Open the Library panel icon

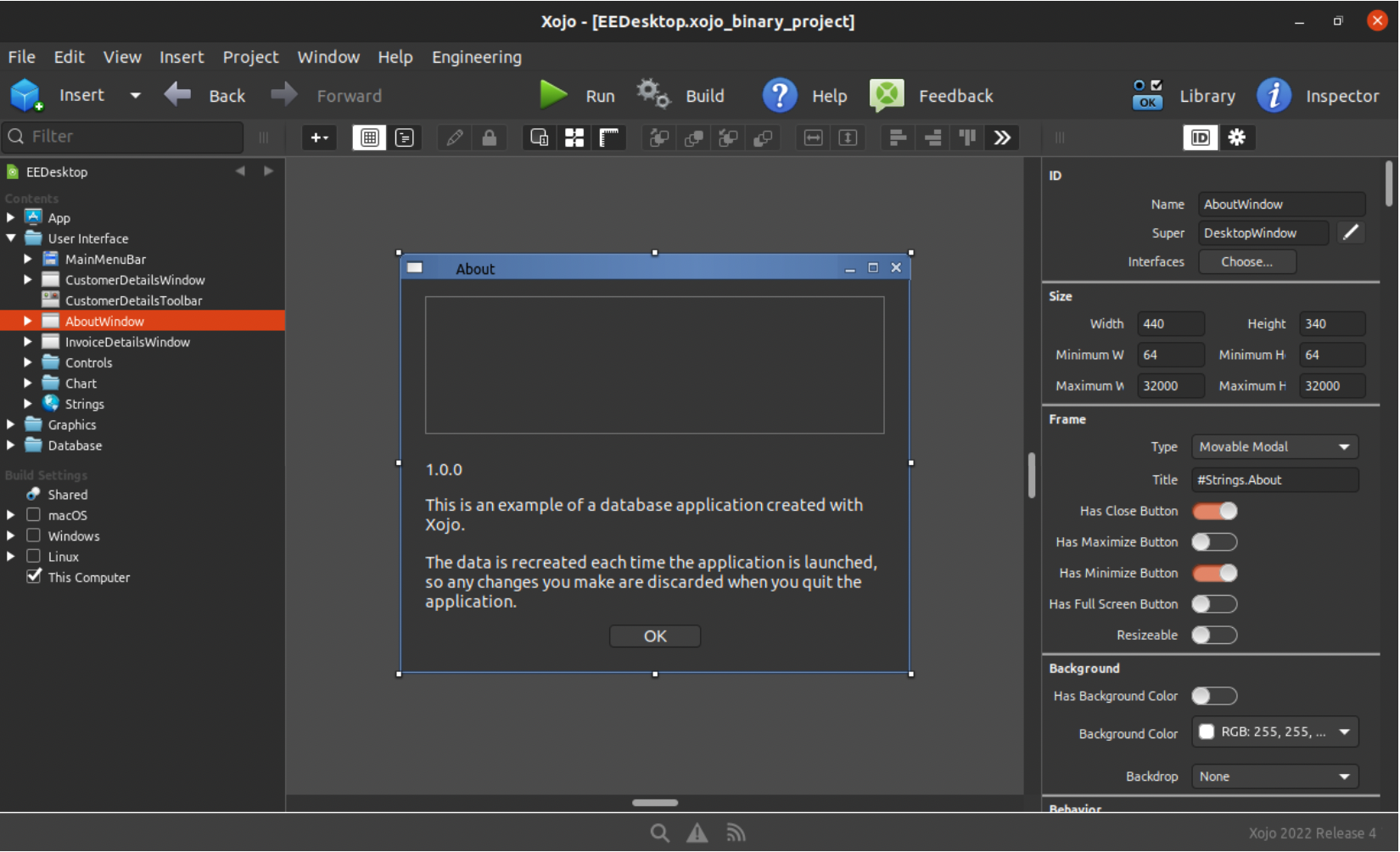[x=1147, y=95]
